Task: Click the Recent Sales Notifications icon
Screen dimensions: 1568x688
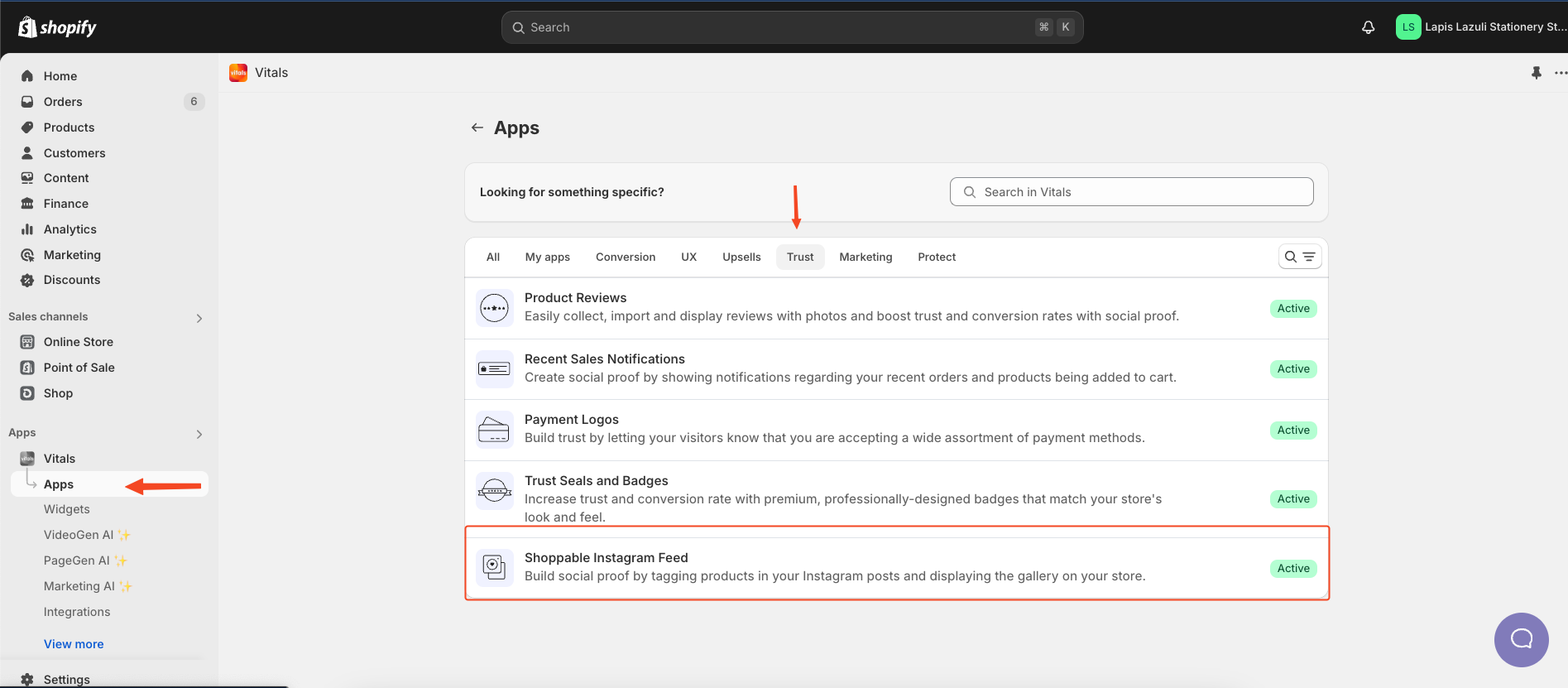Action: (x=495, y=369)
